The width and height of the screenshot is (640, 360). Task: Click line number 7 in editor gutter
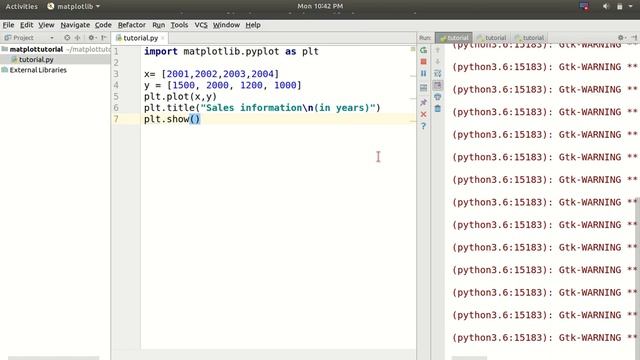(x=116, y=119)
